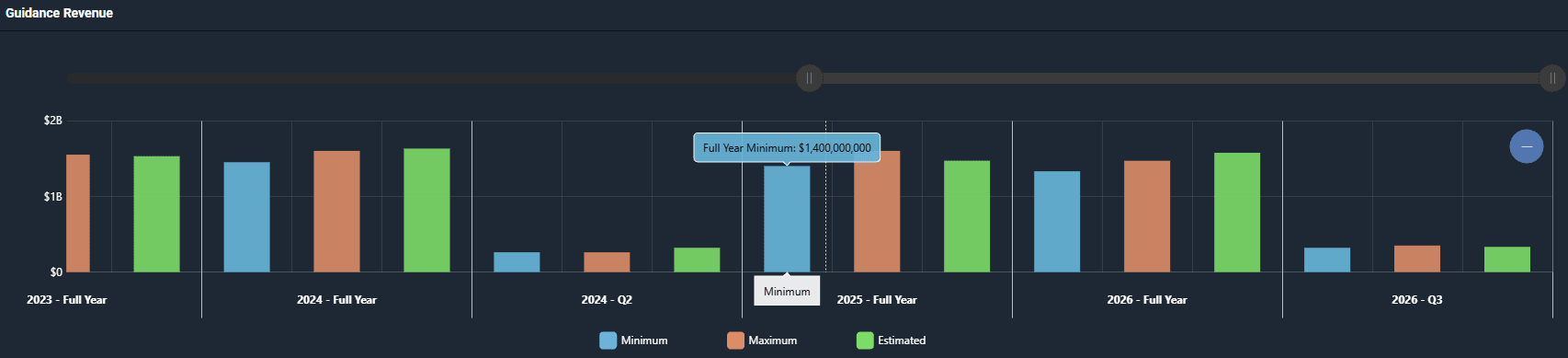Viewport: 1568px width, 358px height.
Task: Click the green Estimated legend swatch
Action: click(x=864, y=341)
